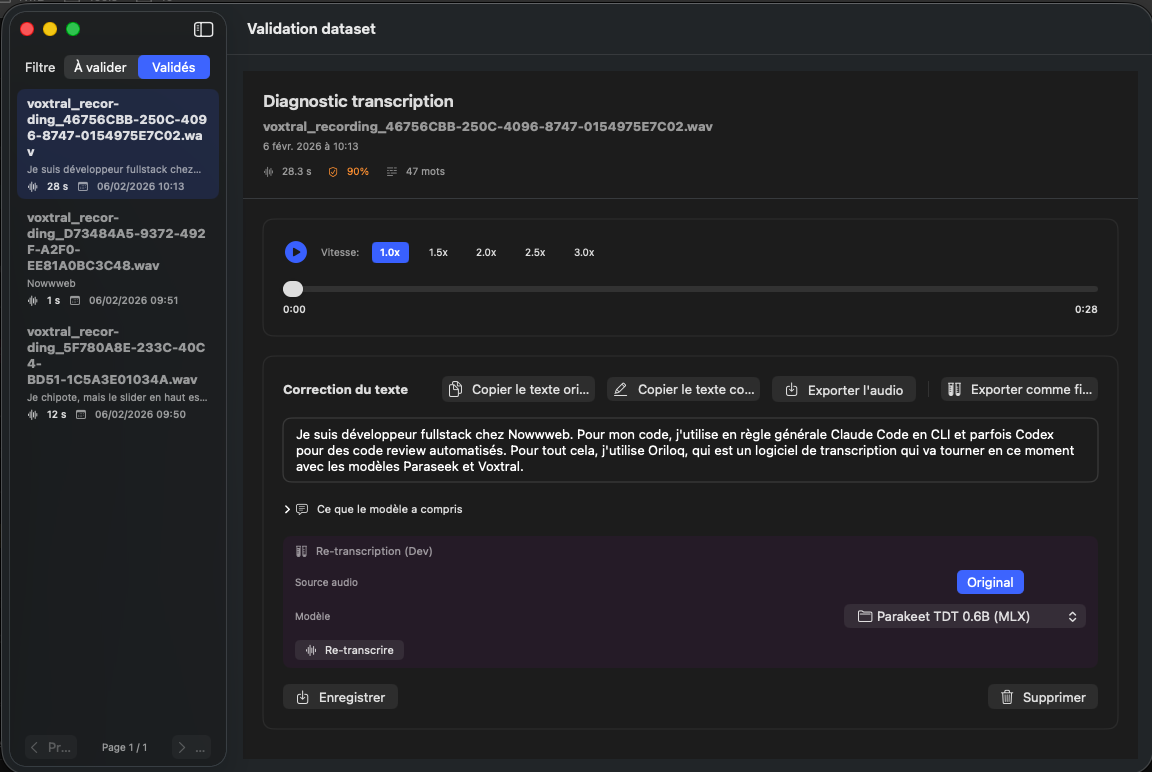This screenshot has width=1152, height=772.
Task: Switch to the 'Validés' filter tab
Action: pos(173,68)
